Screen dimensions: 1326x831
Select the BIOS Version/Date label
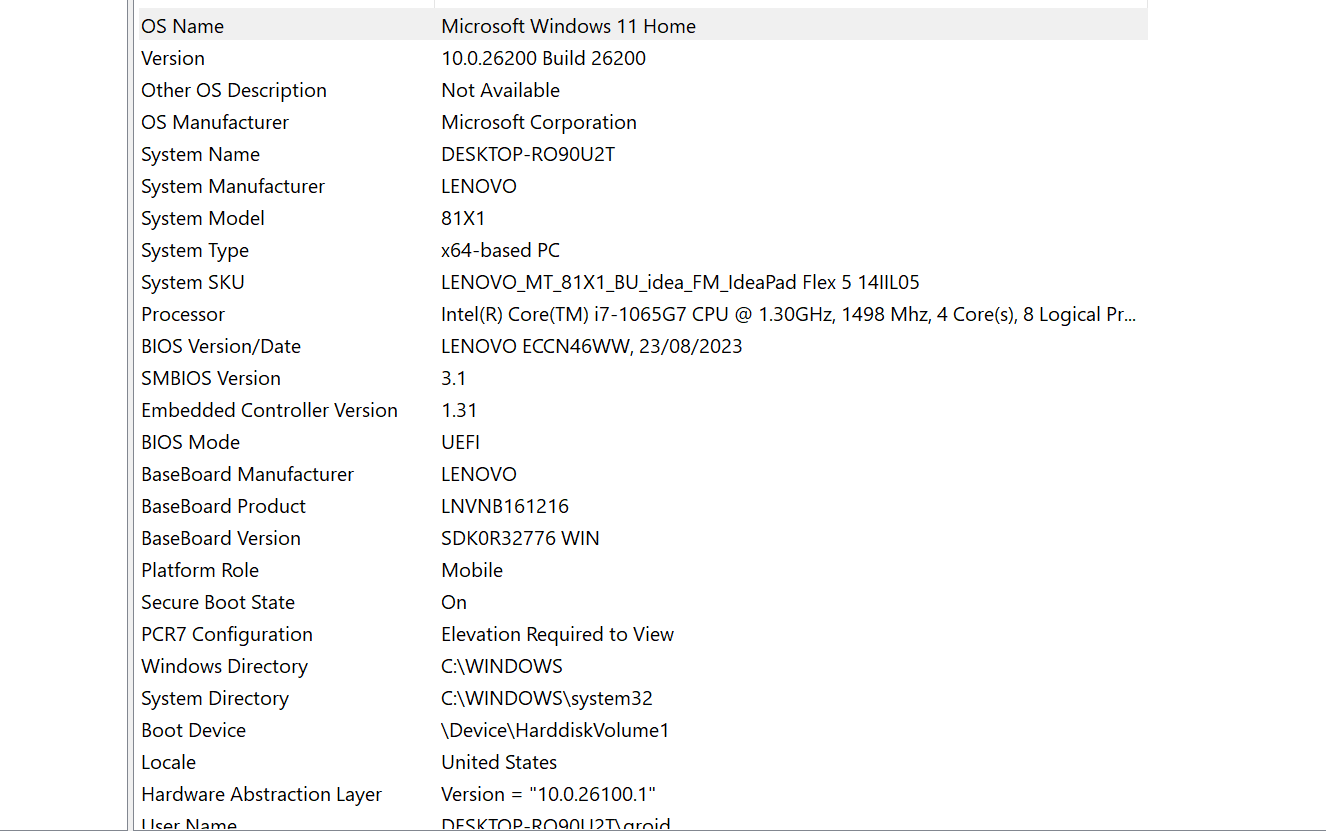221,346
